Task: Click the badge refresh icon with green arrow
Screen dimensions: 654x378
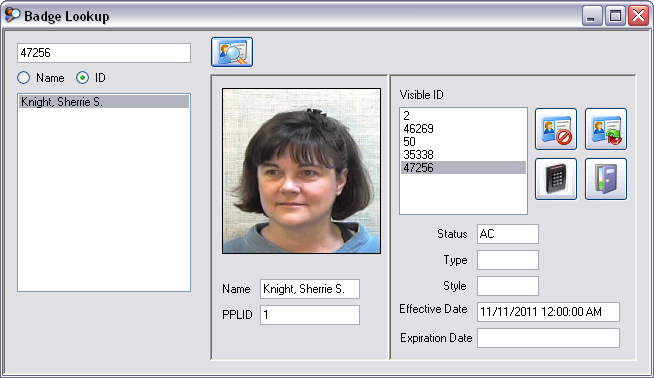Action: 606,129
